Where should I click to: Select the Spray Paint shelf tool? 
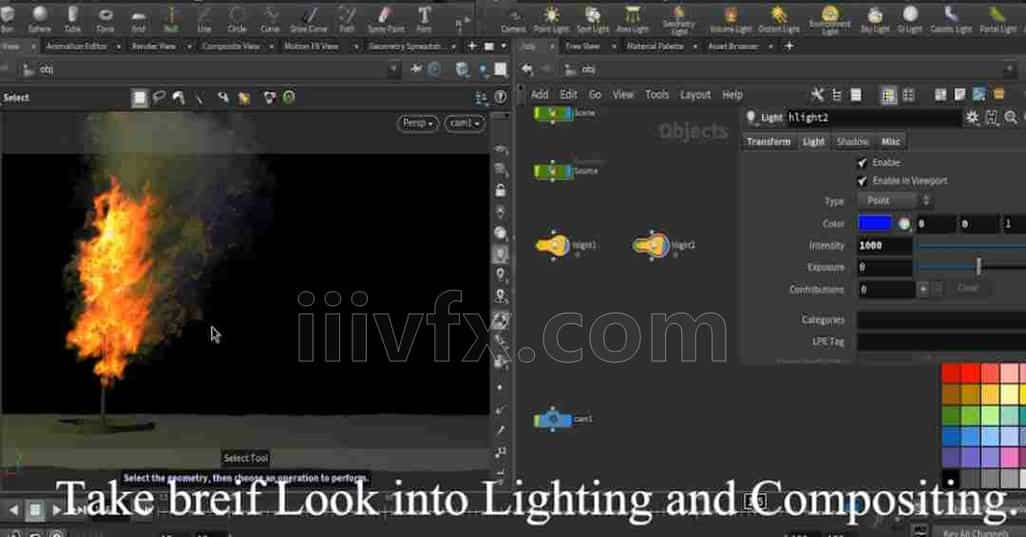tap(386, 19)
